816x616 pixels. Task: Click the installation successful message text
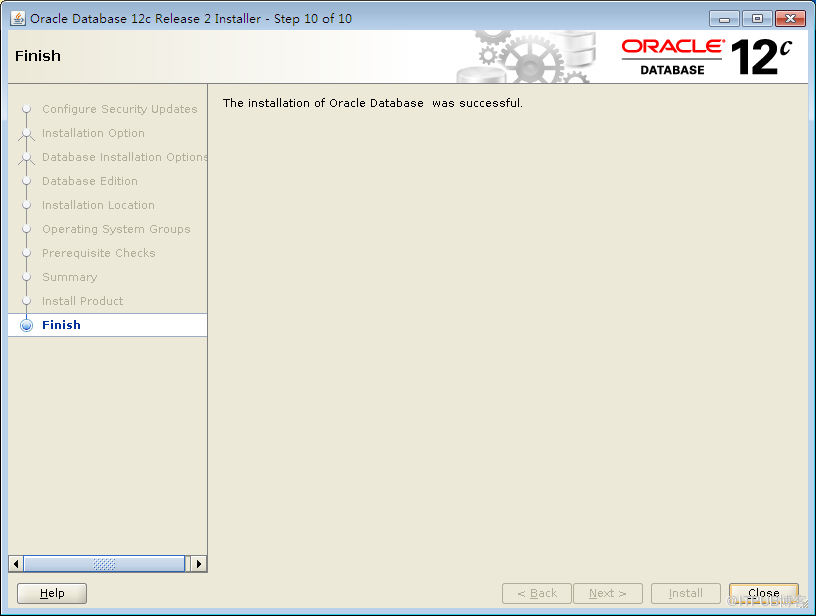point(373,103)
